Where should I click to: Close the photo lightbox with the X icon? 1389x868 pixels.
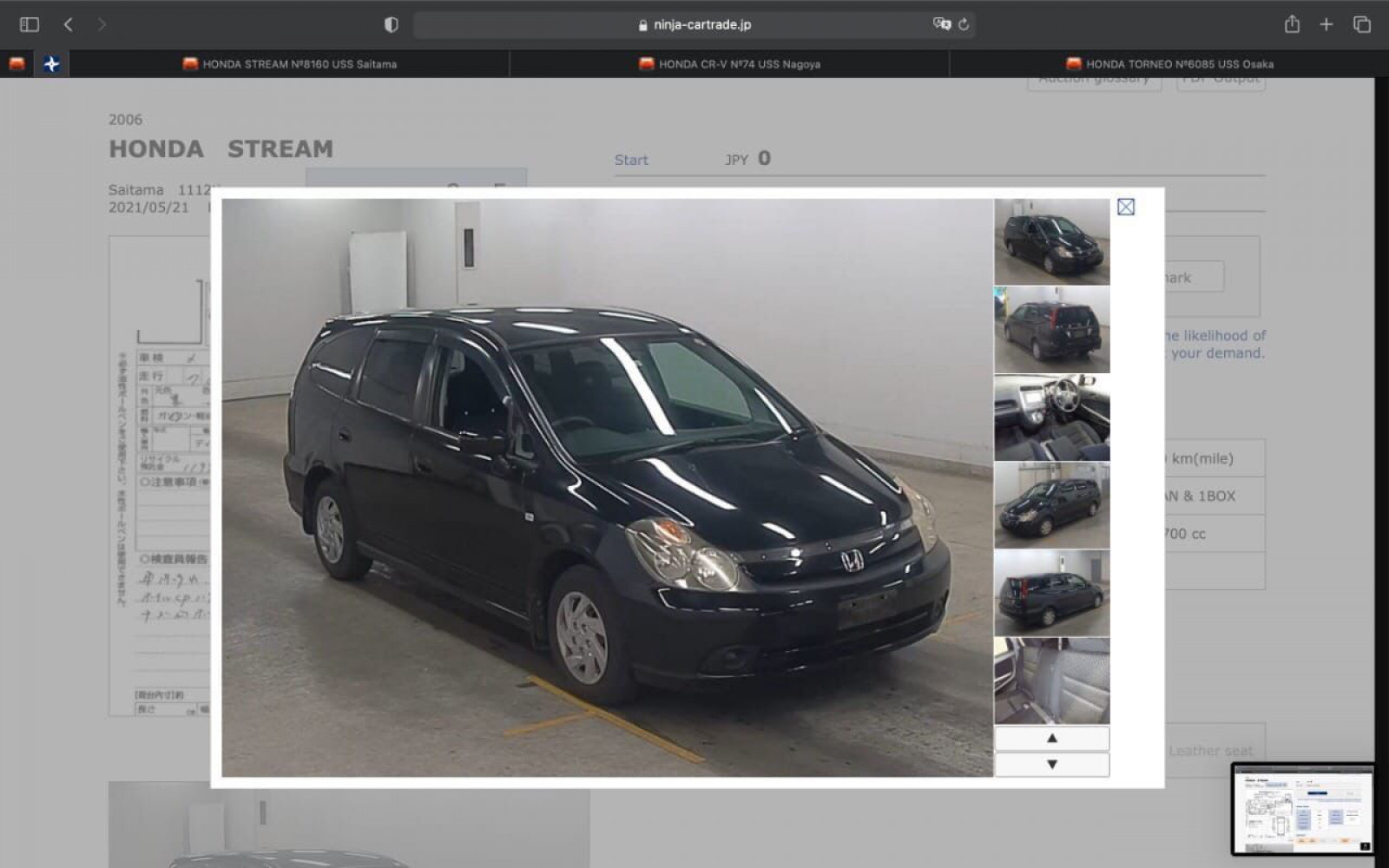click(1126, 207)
